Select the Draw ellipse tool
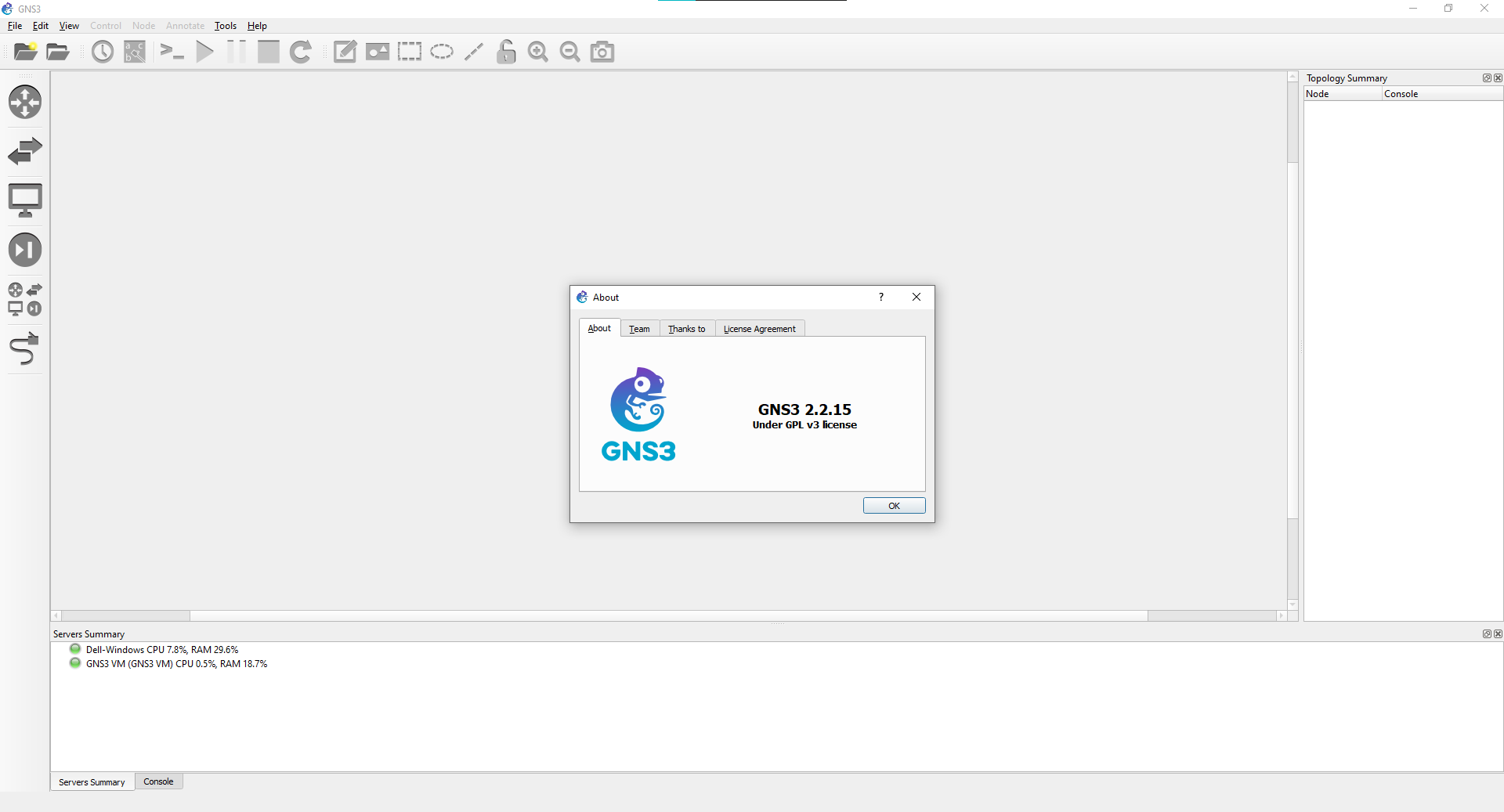Image resolution: width=1504 pixels, height=812 pixels. click(441, 52)
